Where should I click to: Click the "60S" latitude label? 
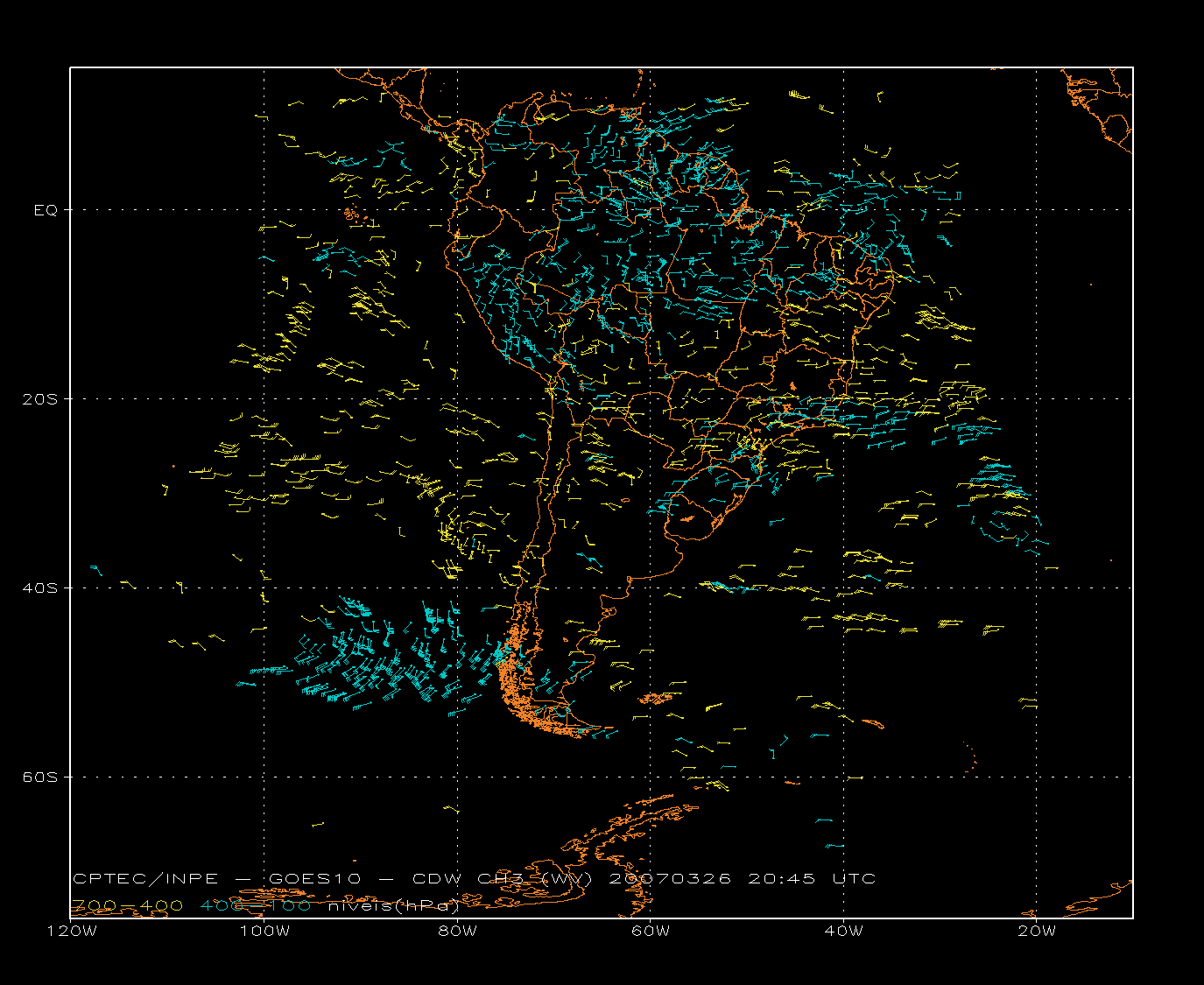tap(39, 777)
